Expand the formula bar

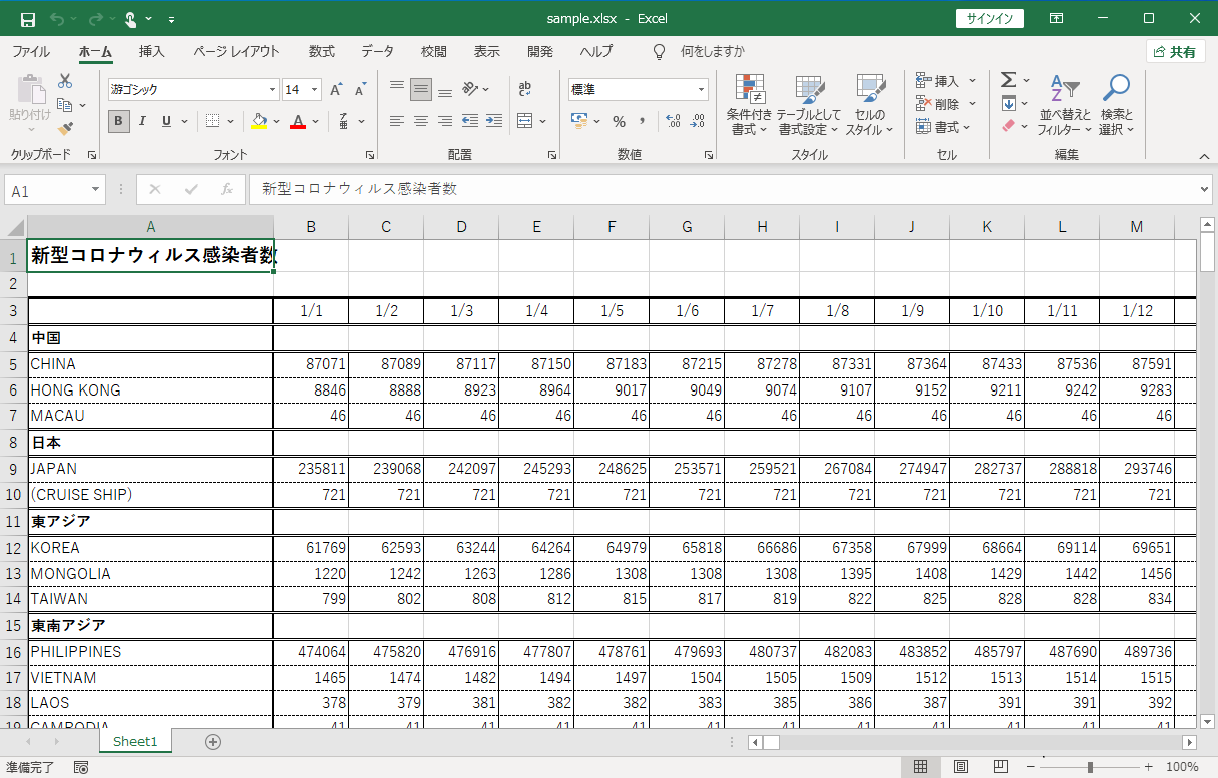pos(1204,189)
